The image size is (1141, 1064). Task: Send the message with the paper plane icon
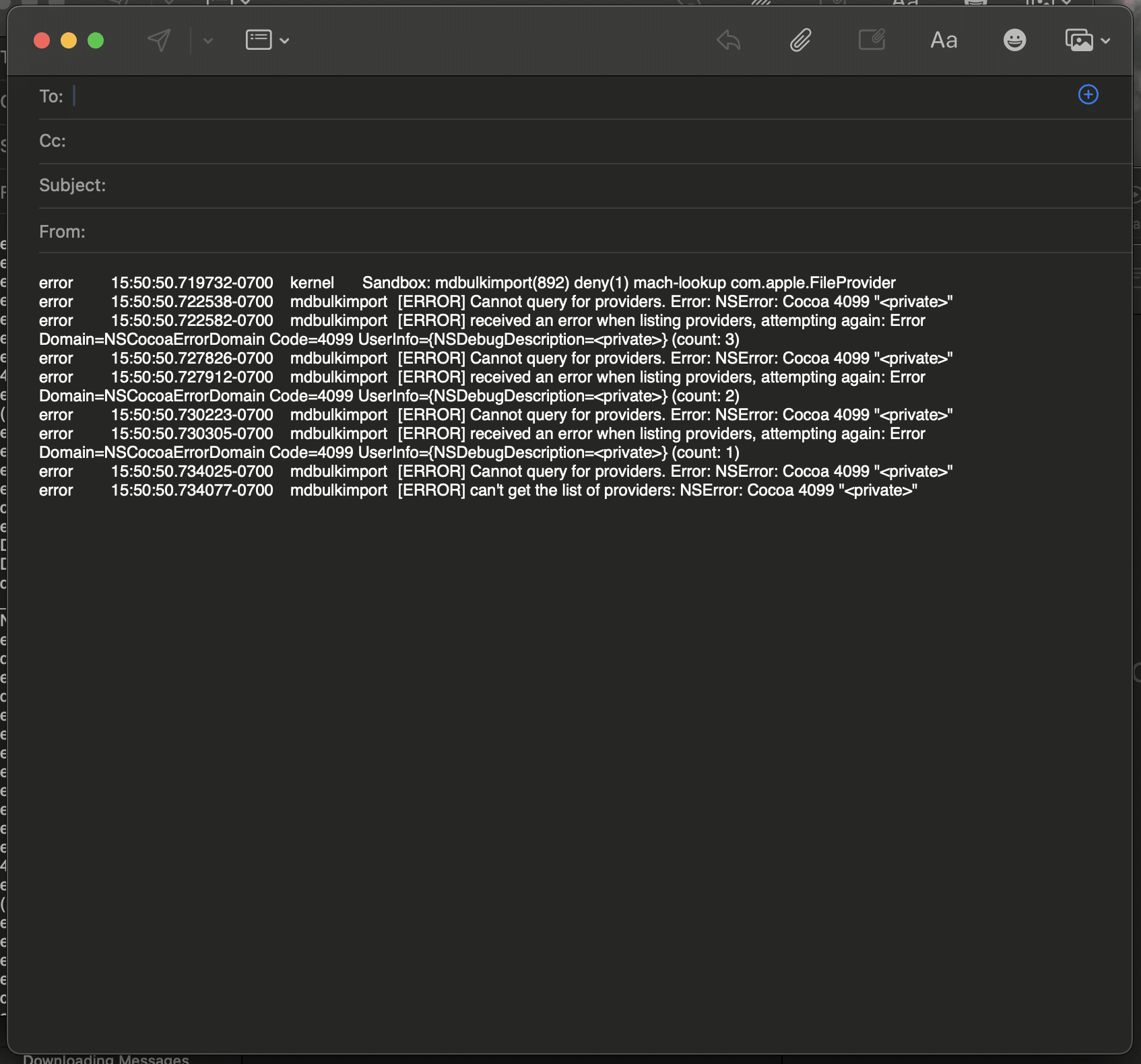[x=159, y=40]
